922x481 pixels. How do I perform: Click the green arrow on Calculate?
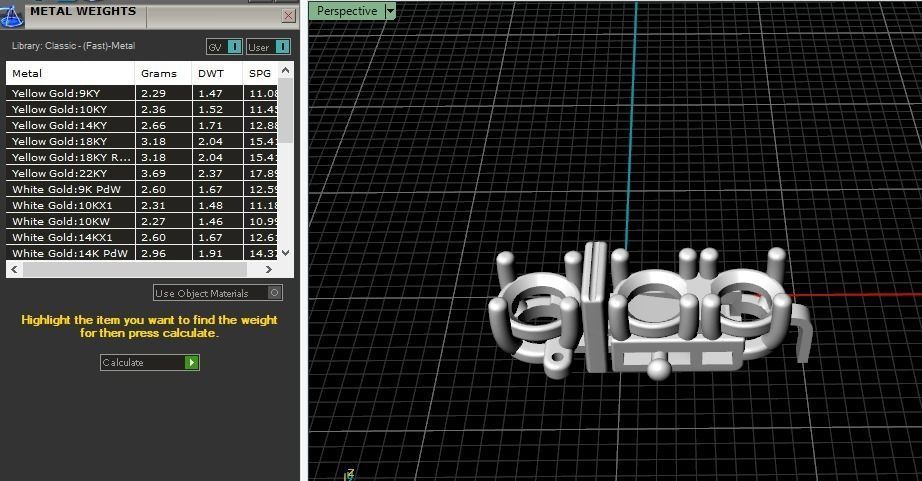pos(192,362)
